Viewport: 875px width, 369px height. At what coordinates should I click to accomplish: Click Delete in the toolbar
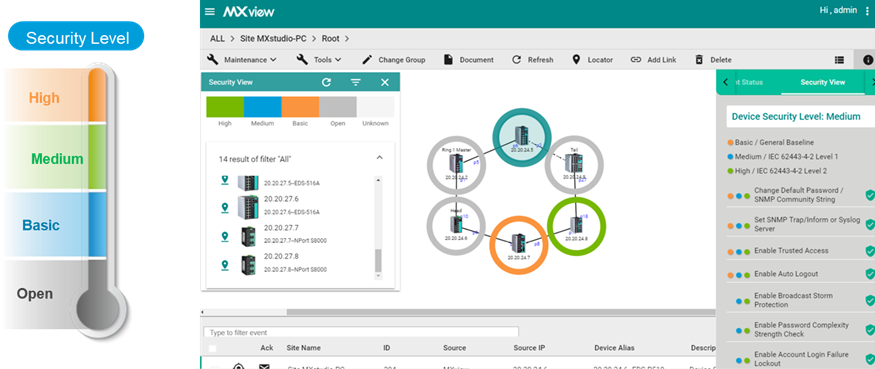click(713, 60)
